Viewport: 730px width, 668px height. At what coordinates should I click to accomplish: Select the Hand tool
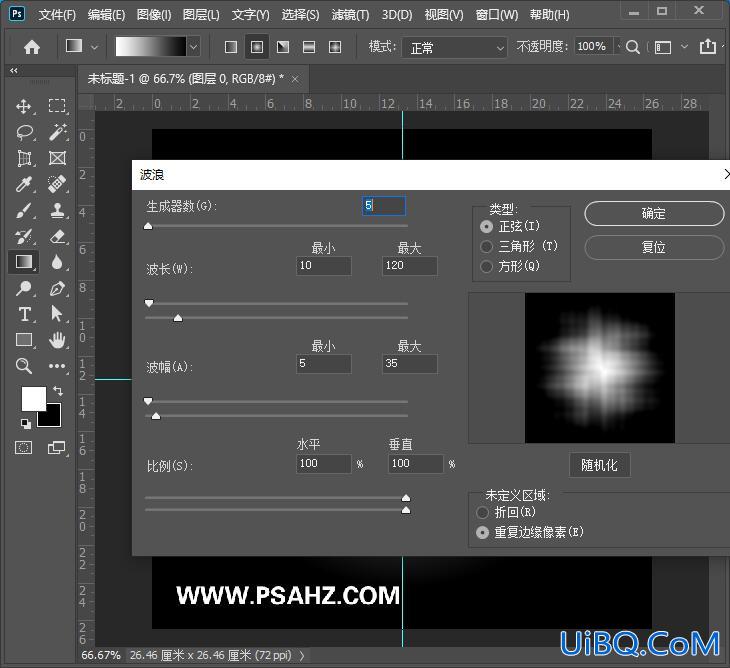pos(57,340)
